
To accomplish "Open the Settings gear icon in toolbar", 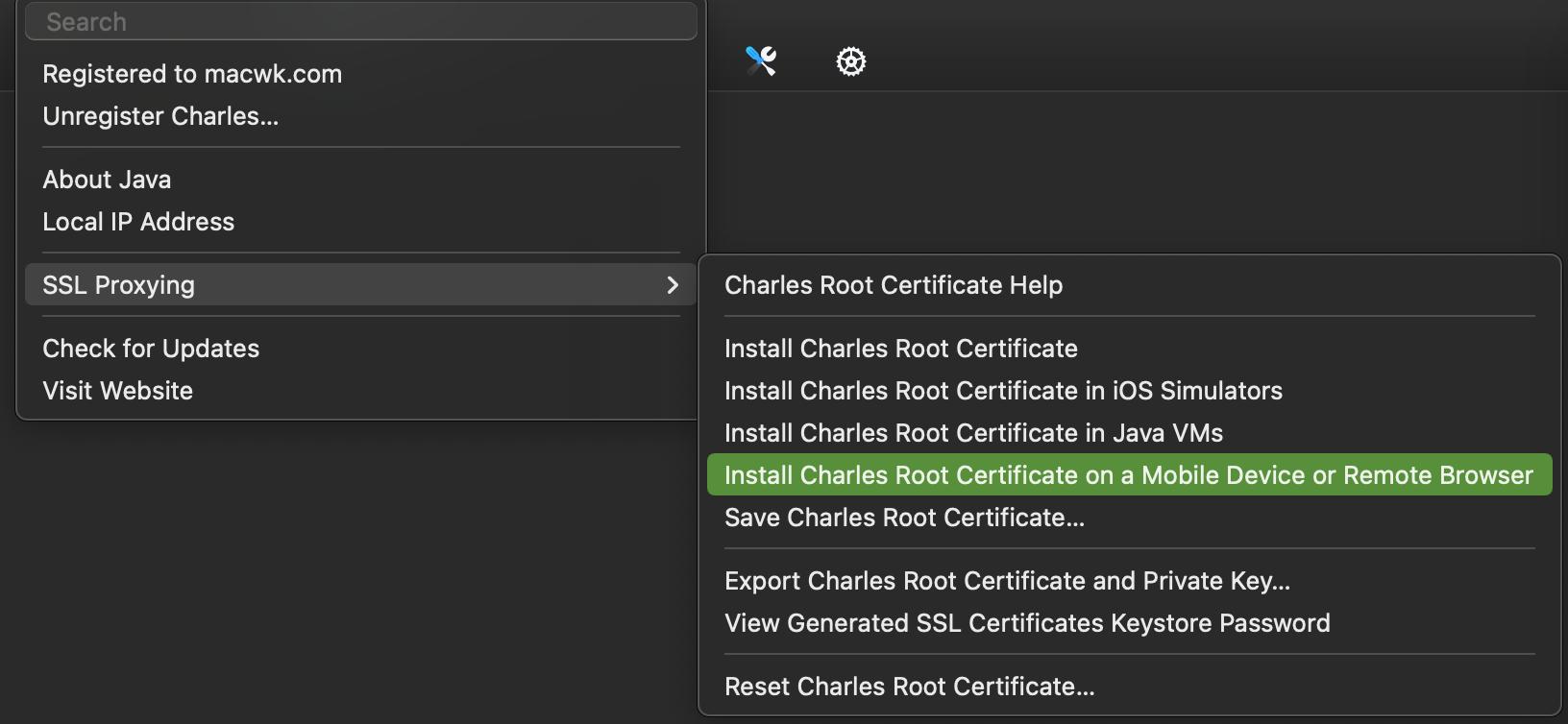I will [851, 61].
